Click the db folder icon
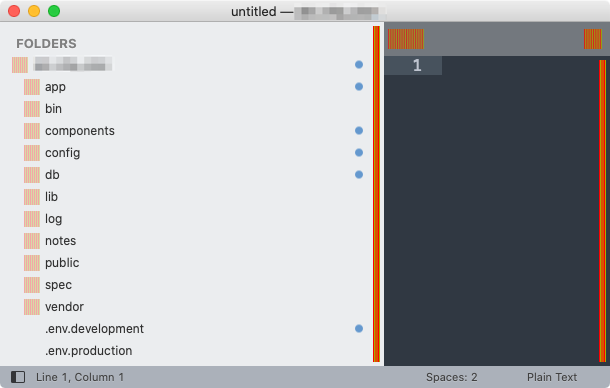Screen dimensions: 610x388 [x=32, y=175]
